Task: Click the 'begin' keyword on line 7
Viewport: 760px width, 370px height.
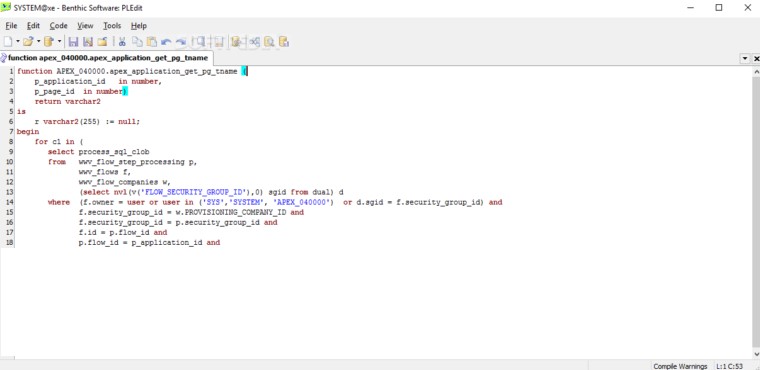Action: click(28, 131)
